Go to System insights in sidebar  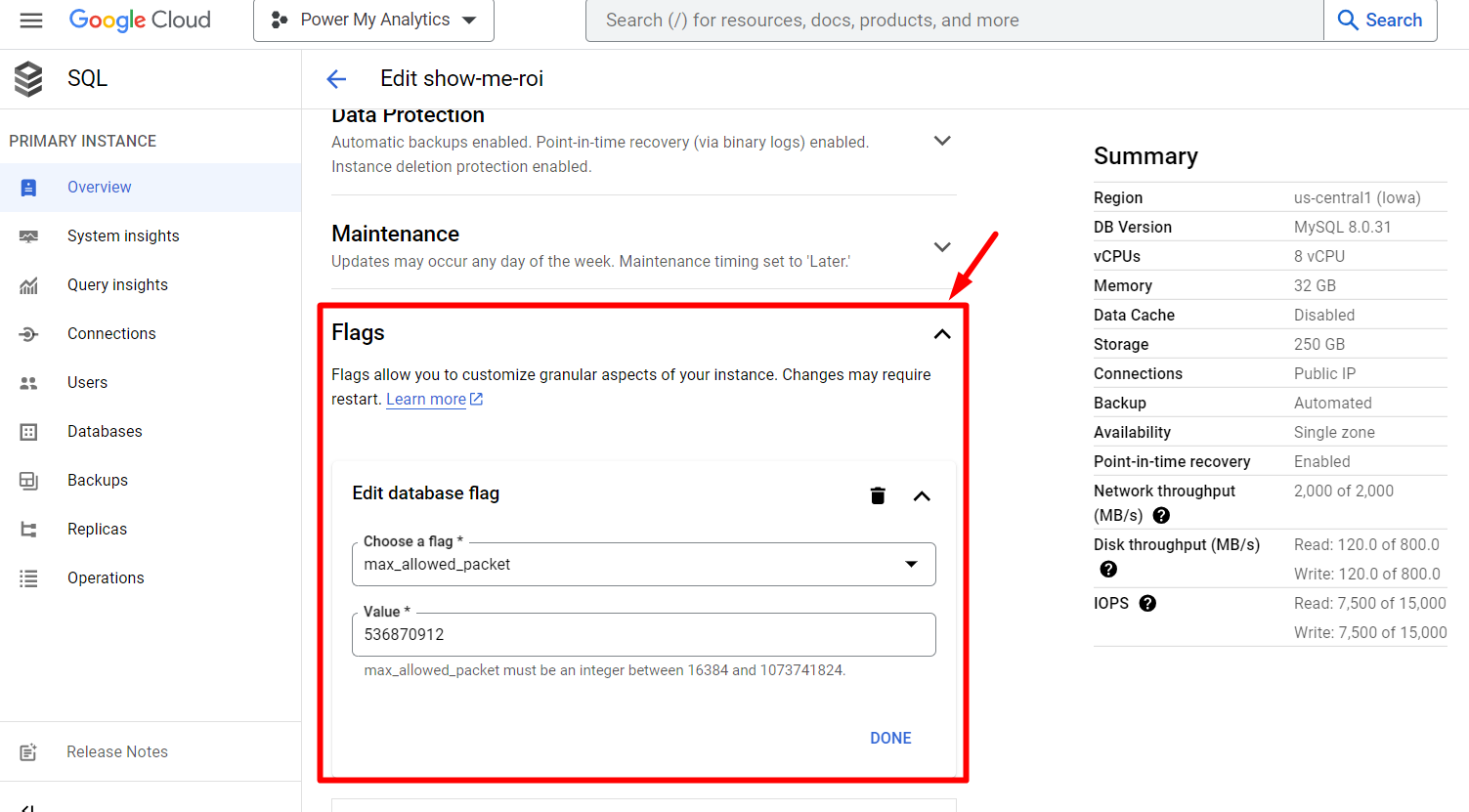click(123, 236)
